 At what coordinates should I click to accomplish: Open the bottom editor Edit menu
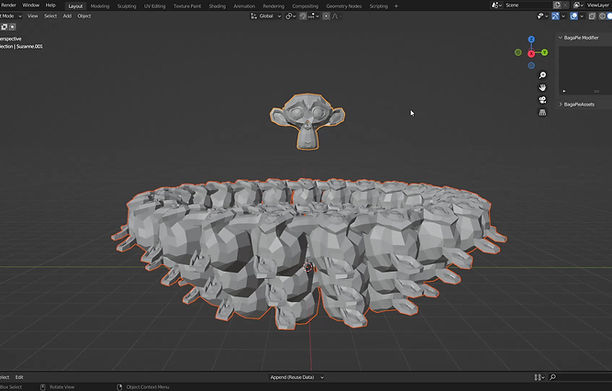point(19,377)
